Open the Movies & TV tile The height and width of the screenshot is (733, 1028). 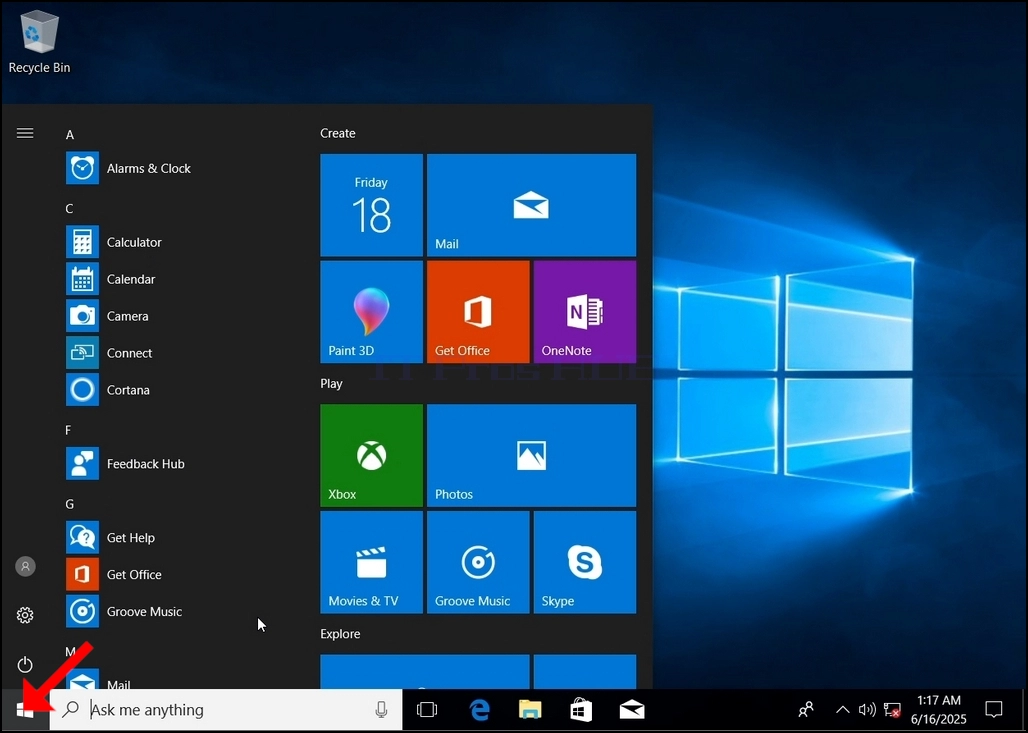coord(371,563)
